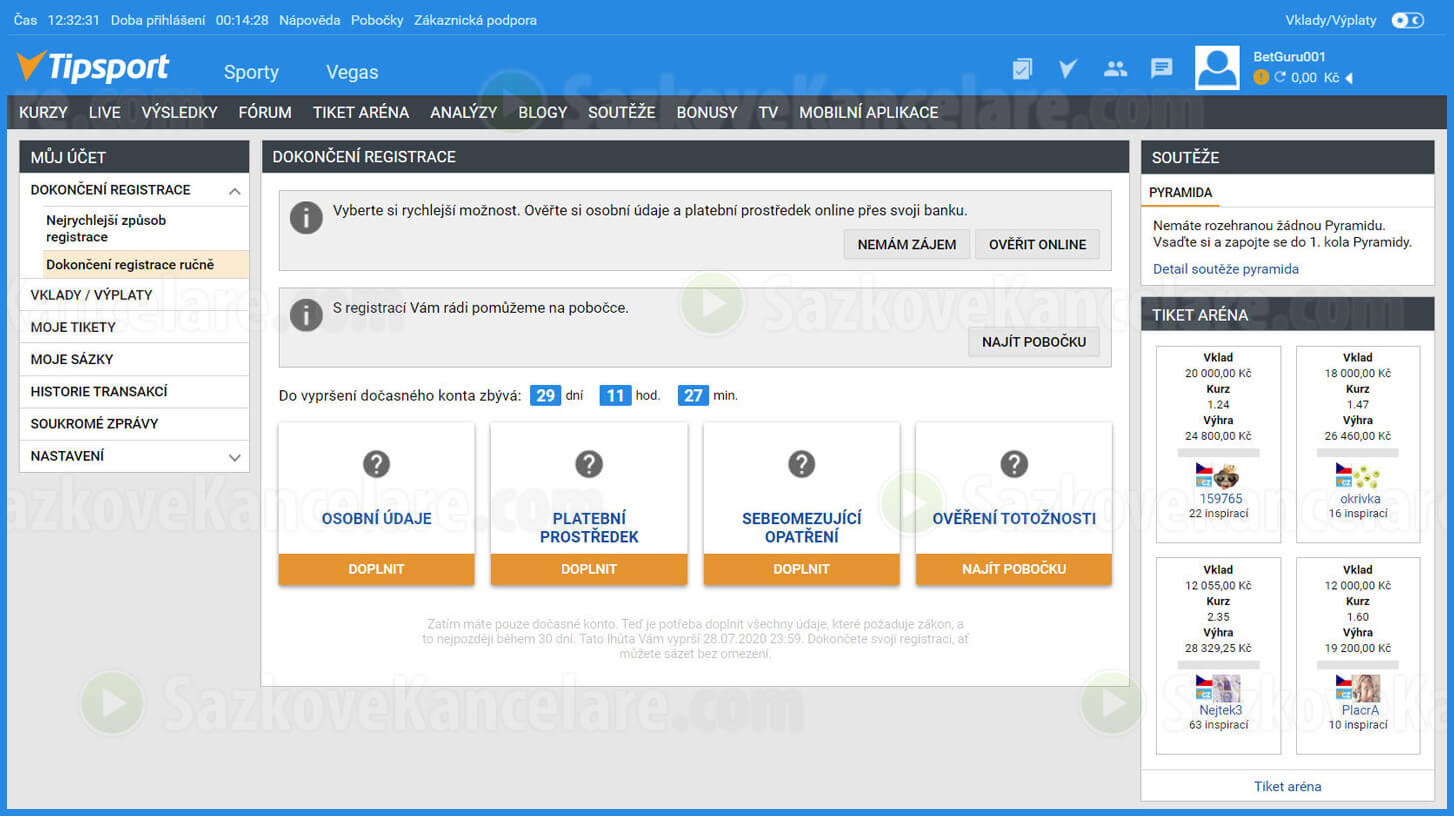Click Doplnit under Osobní údaje
Viewport: 1454px width, 816px height.
pyautogui.click(x=376, y=569)
